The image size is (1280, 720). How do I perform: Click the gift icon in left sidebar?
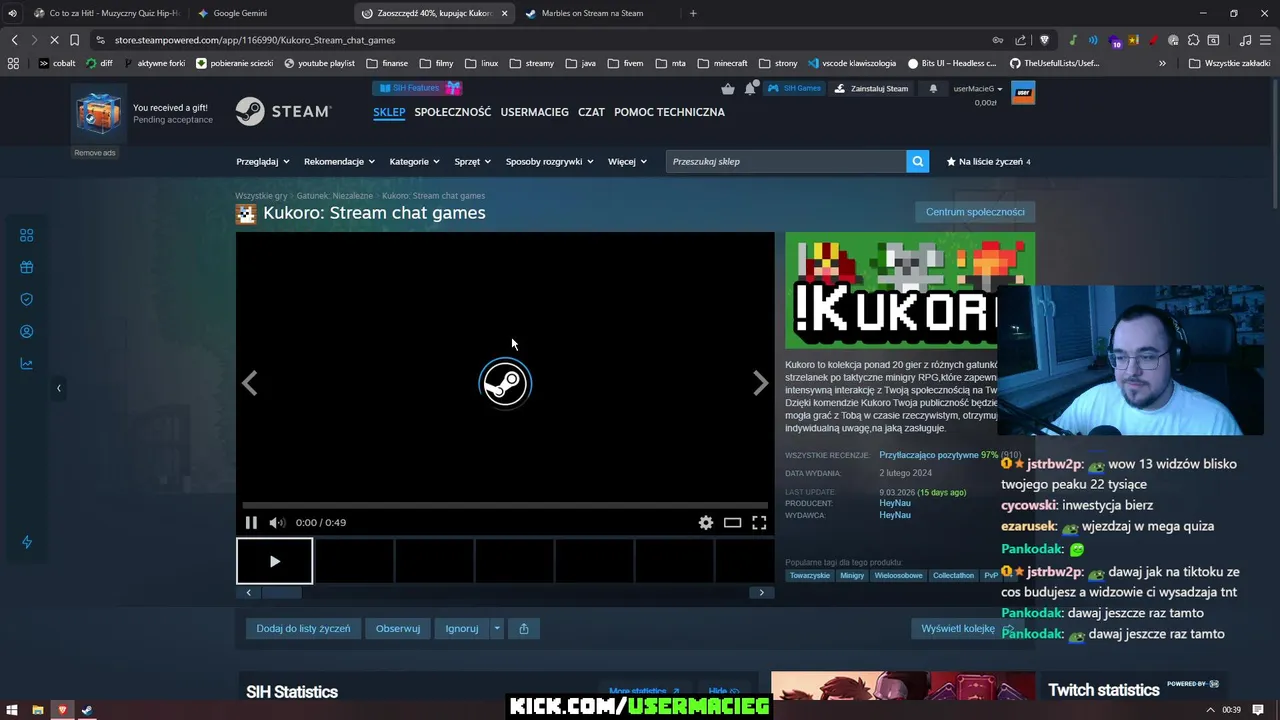point(27,267)
